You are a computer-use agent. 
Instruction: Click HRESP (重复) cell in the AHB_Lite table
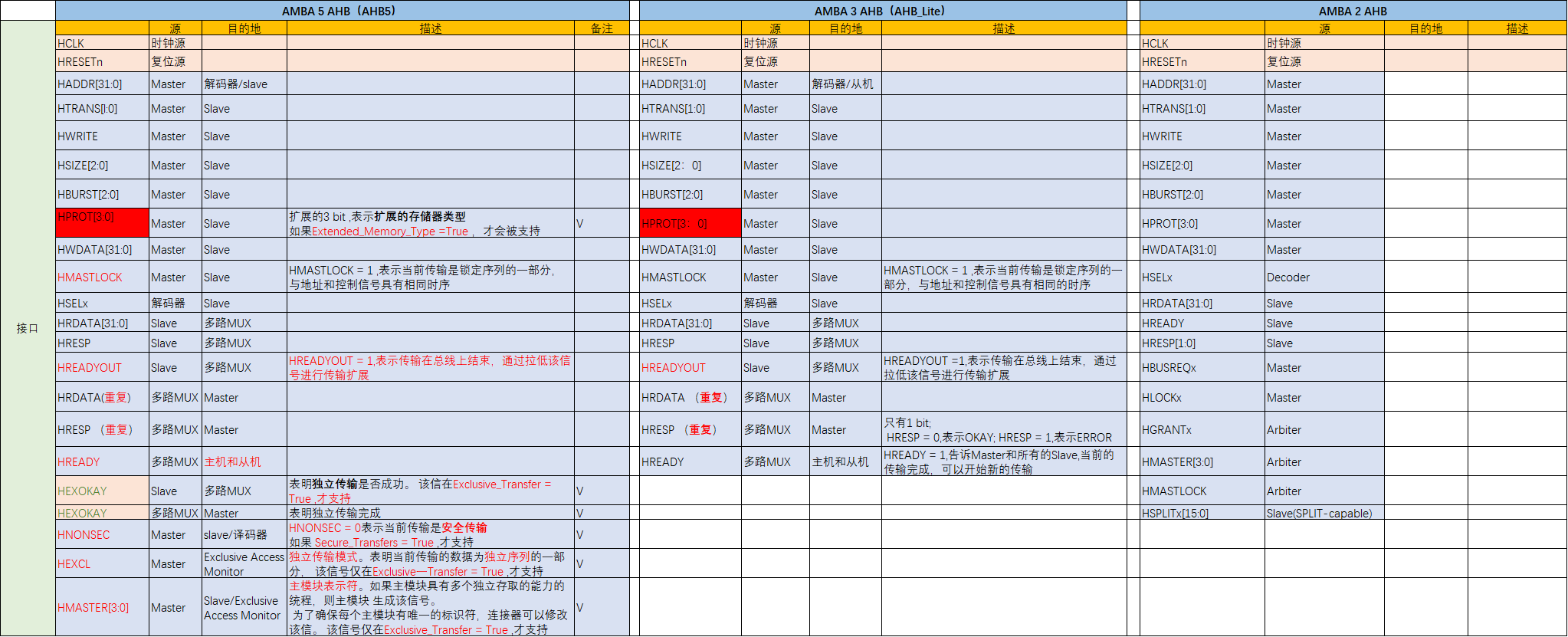click(691, 429)
